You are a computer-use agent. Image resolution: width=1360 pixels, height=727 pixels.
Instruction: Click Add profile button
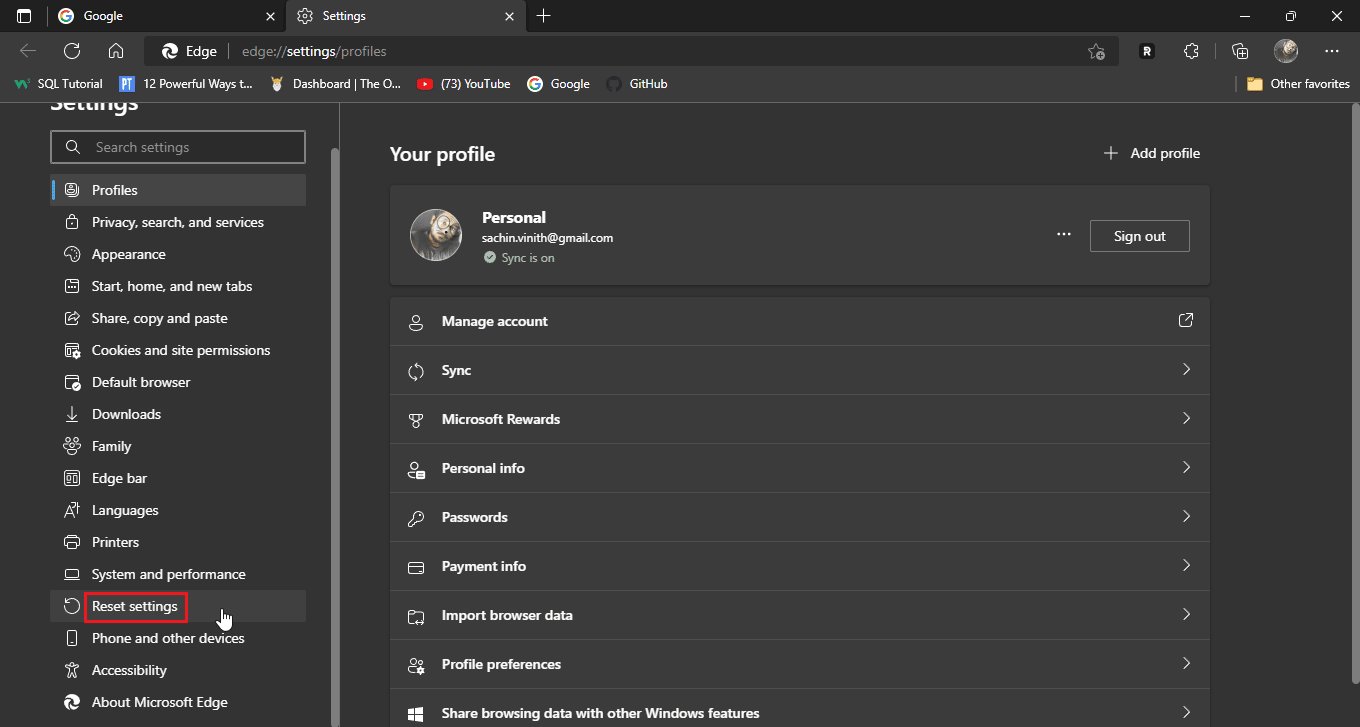pos(1151,153)
